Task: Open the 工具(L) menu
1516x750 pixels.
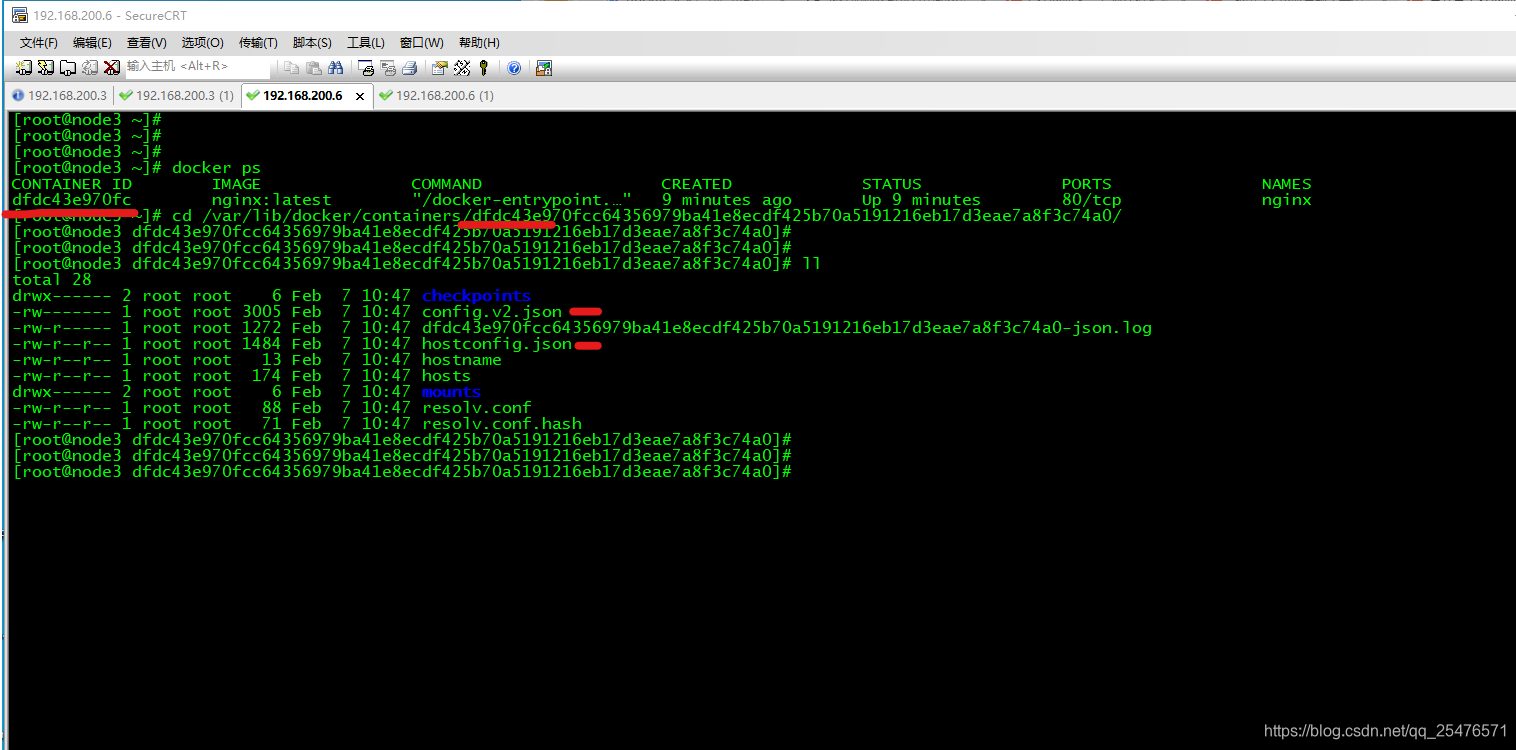Action: tap(366, 42)
